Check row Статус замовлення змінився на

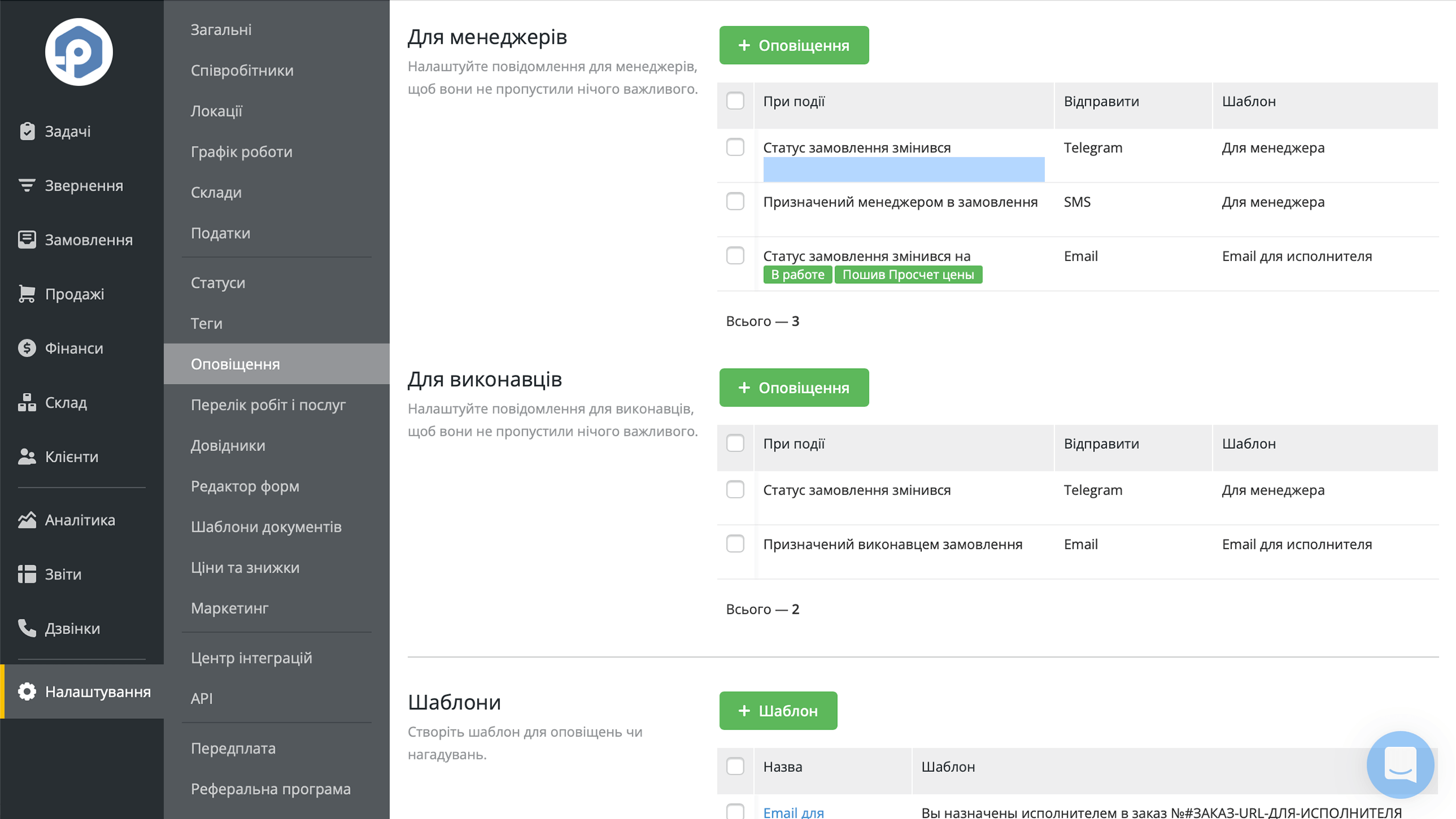coord(735,256)
